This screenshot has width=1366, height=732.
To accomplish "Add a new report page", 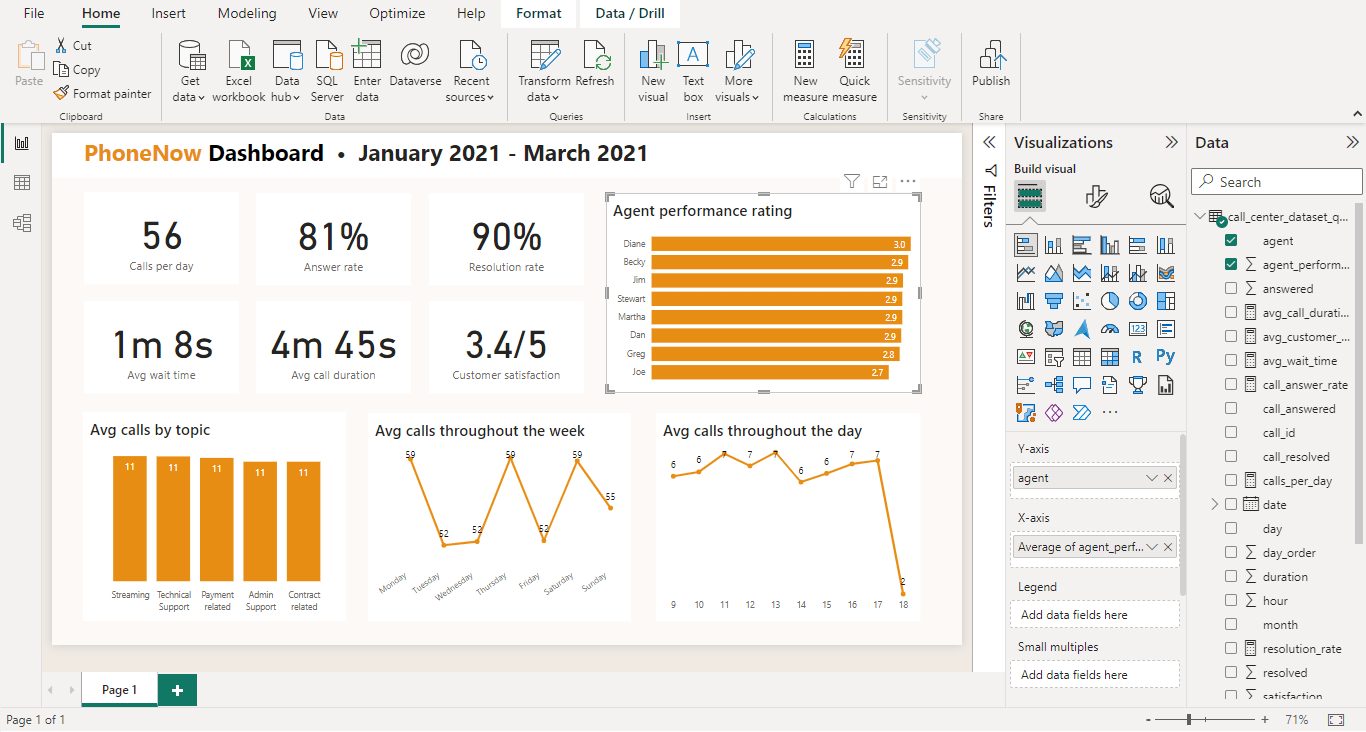I will (177, 690).
